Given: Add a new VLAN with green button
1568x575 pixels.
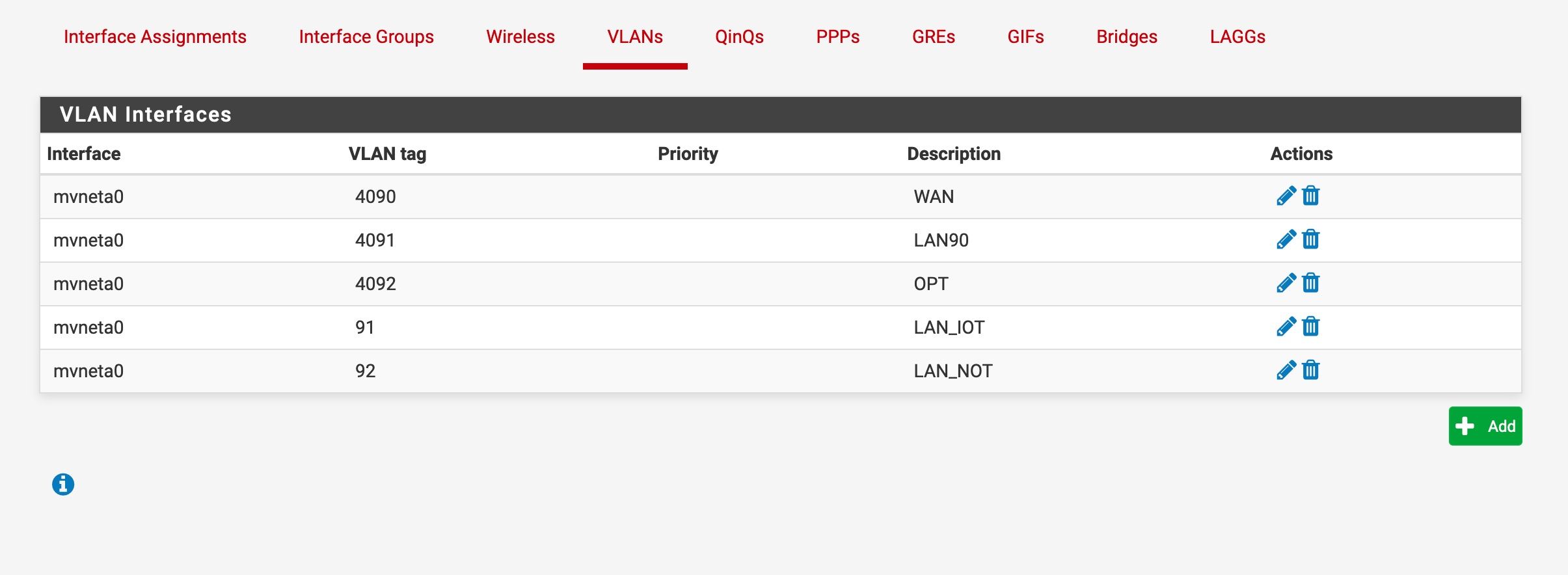Looking at the screenshot, I should (x=1485, y=426).
